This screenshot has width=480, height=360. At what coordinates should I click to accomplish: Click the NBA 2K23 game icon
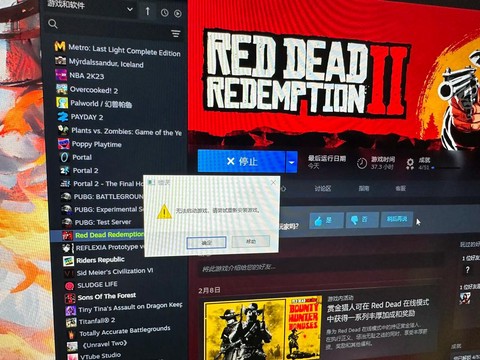[61, 75]
